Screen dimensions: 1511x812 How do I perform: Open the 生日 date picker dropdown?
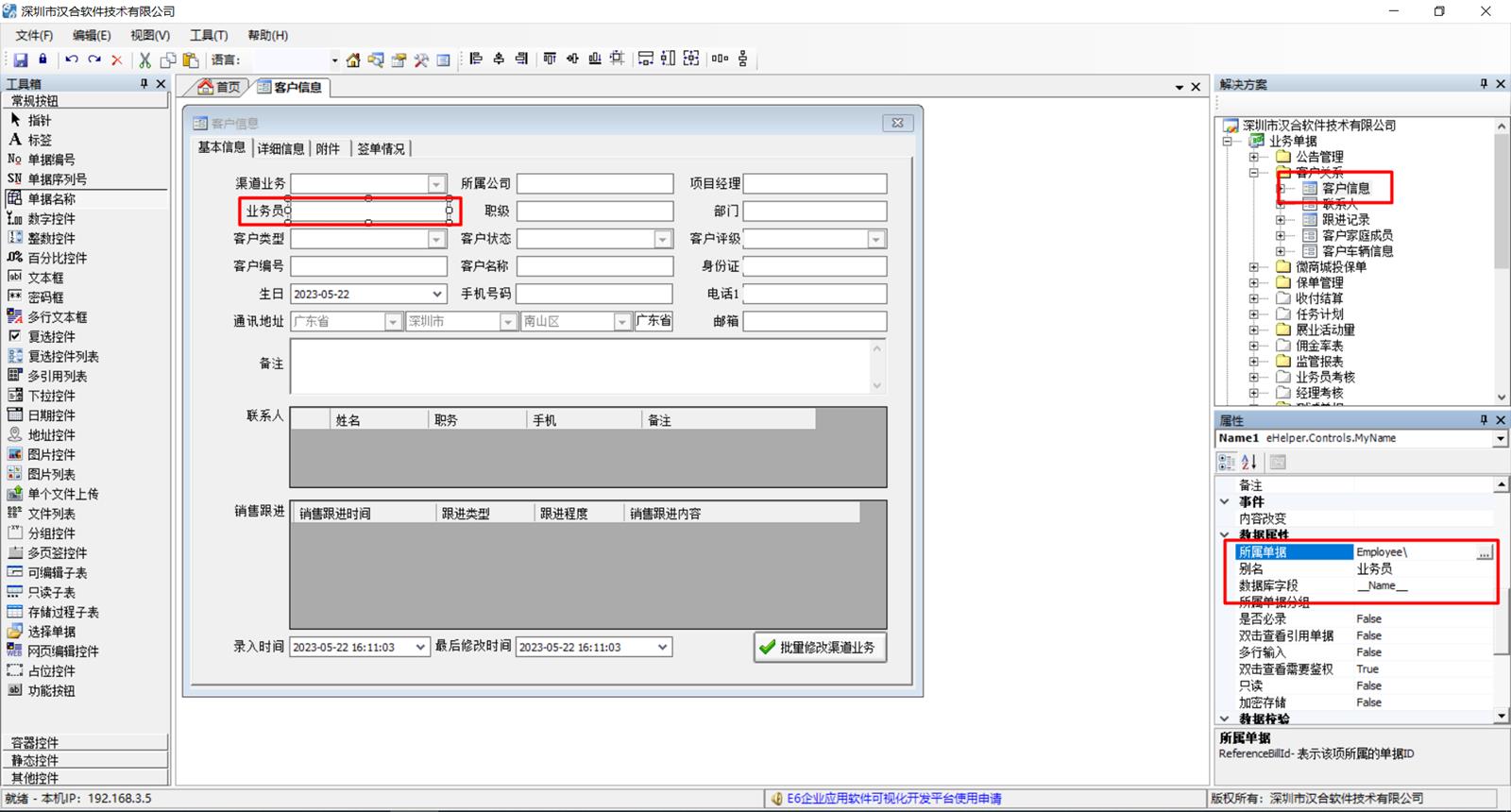click(437, 294)
